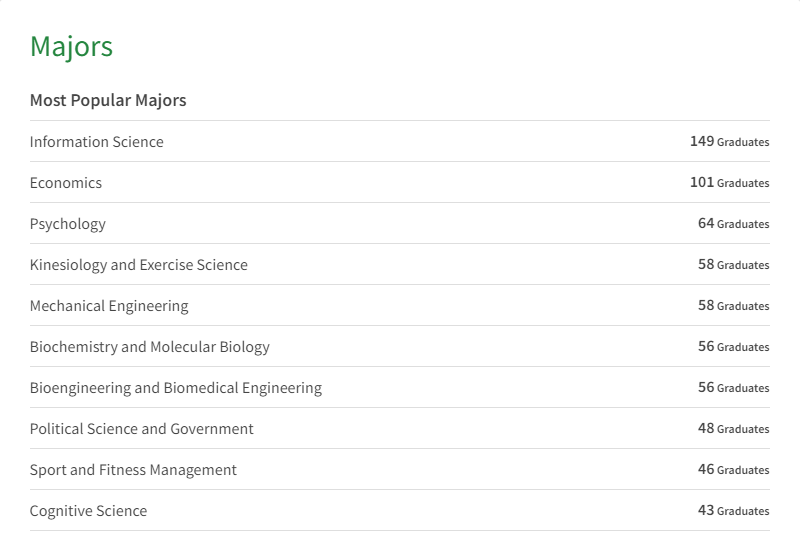Choose Sport and Fitness Management
This screenshot has width=800, height=533.
pos(133,470)
